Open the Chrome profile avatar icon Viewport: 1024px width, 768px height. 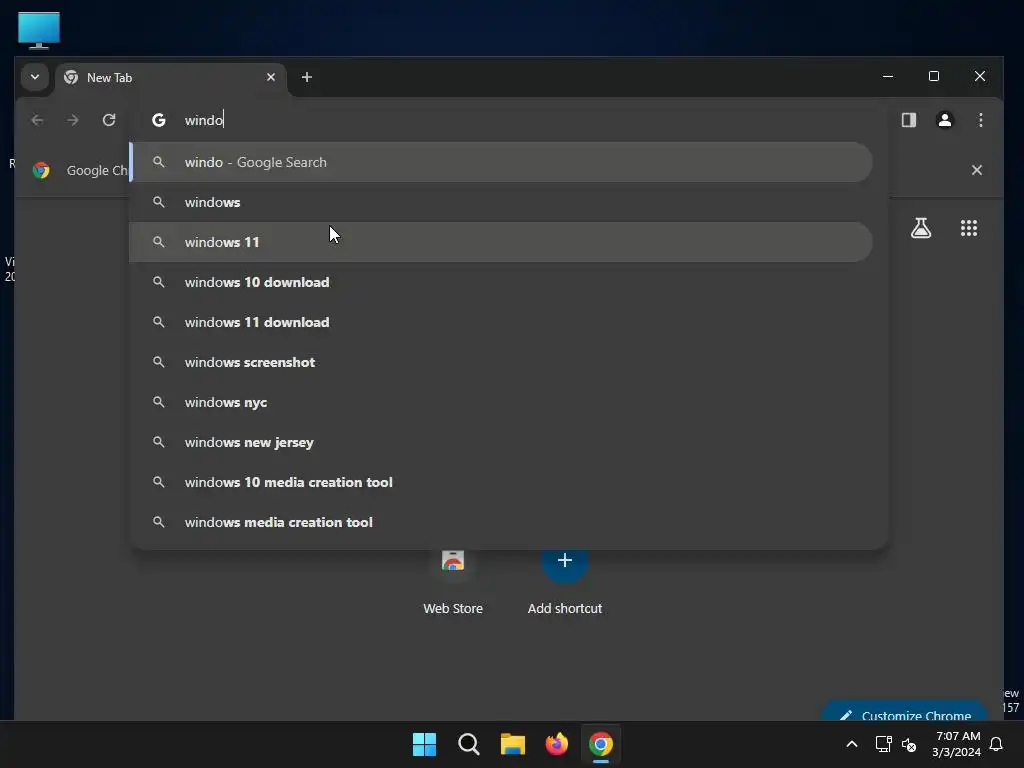pos(944,120)
